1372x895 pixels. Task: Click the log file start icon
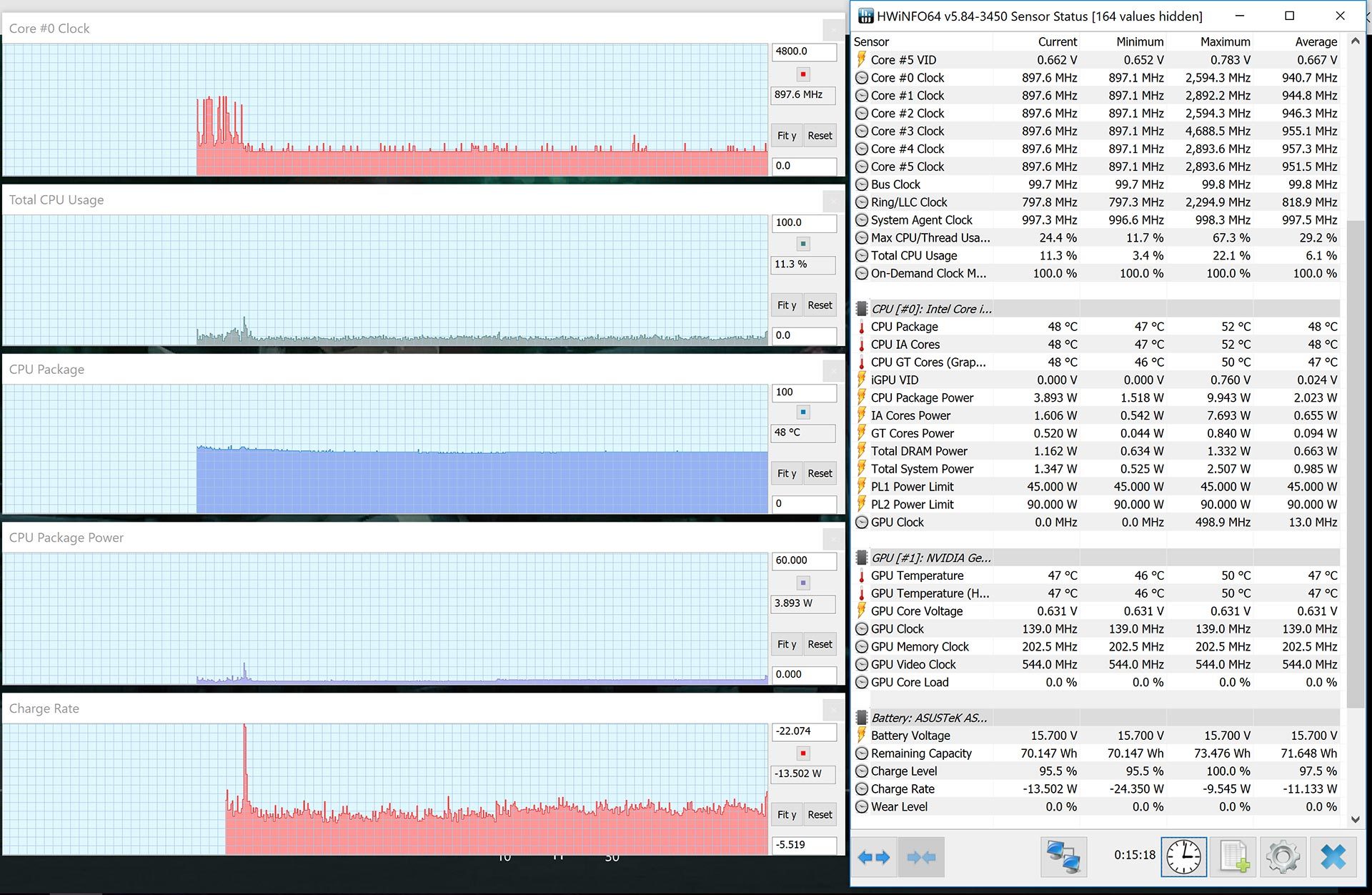(x=1234, y=856)
